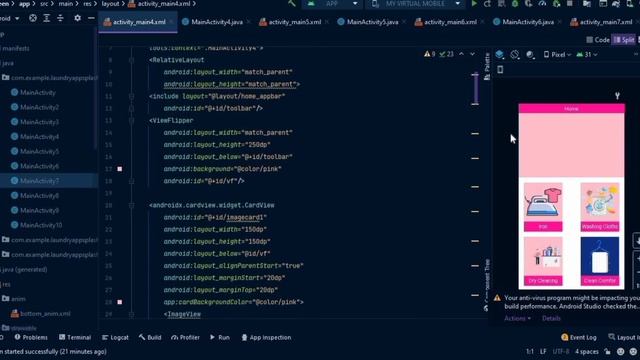640x360 pixels.
Task: Open the Profile app gauge icon
Action: 542,4
